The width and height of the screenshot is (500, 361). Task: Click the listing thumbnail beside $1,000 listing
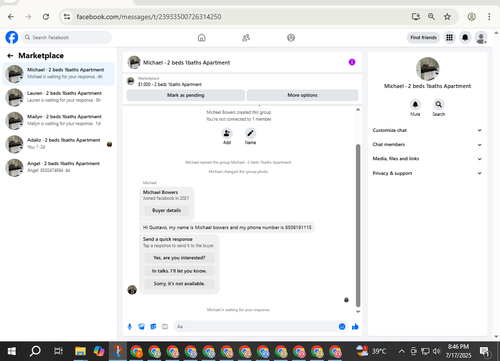click(x=131, y=81)
